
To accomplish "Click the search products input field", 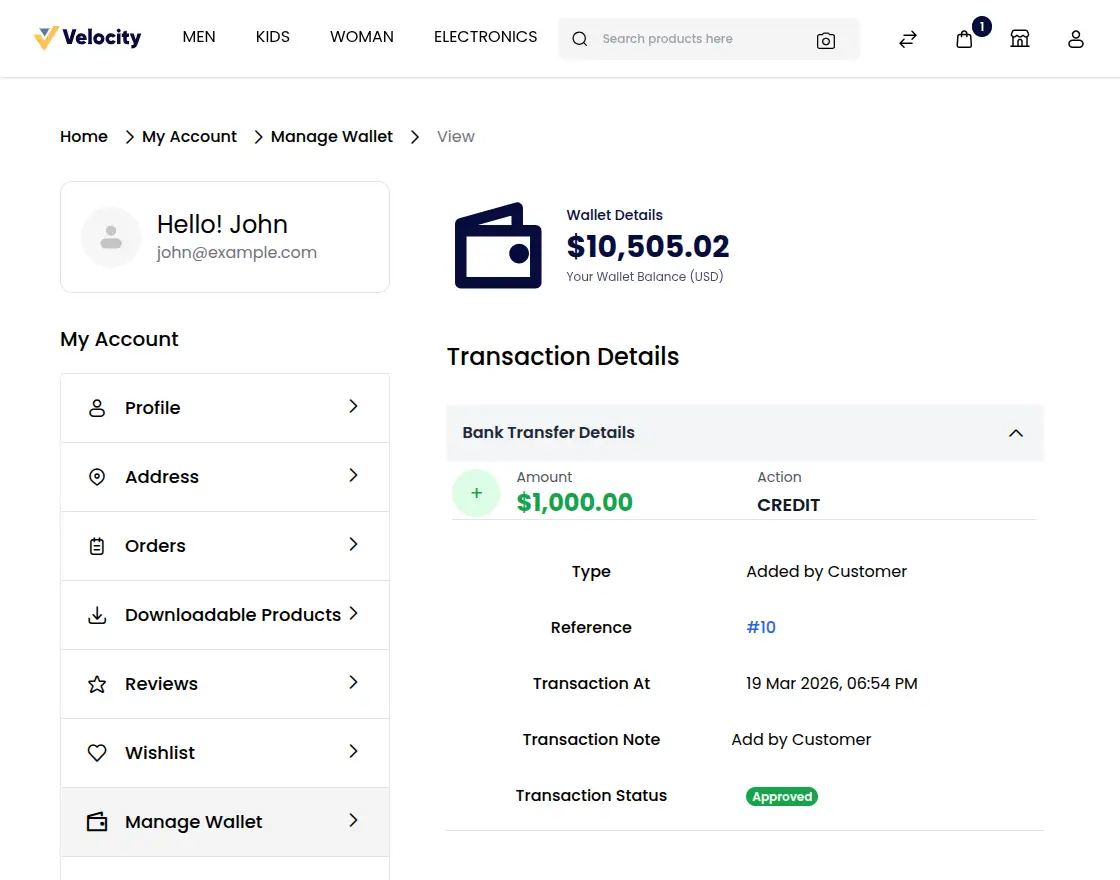I will [x=700, y=39].
